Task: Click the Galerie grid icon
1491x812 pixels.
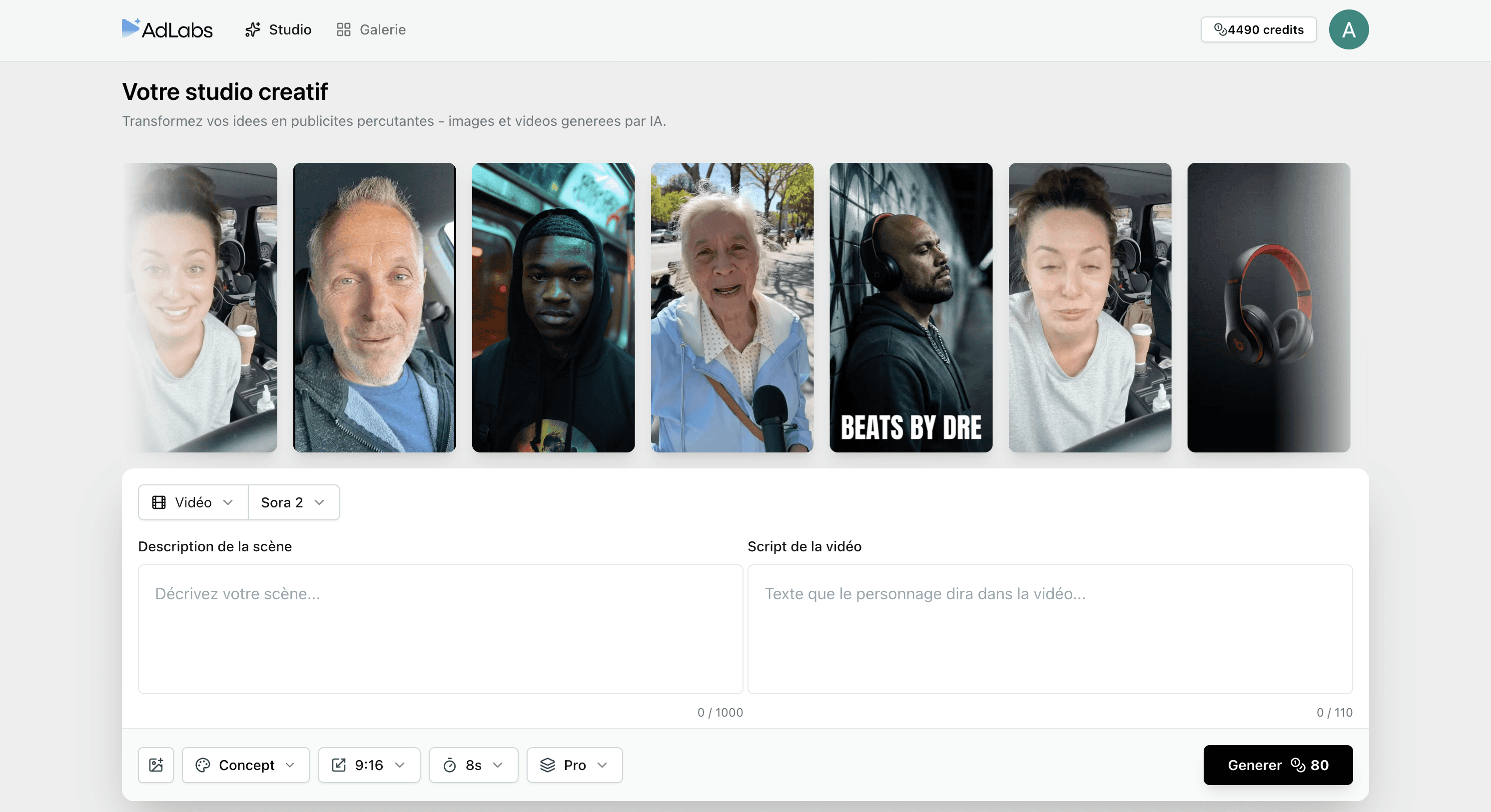Action: tap(344, 29)
